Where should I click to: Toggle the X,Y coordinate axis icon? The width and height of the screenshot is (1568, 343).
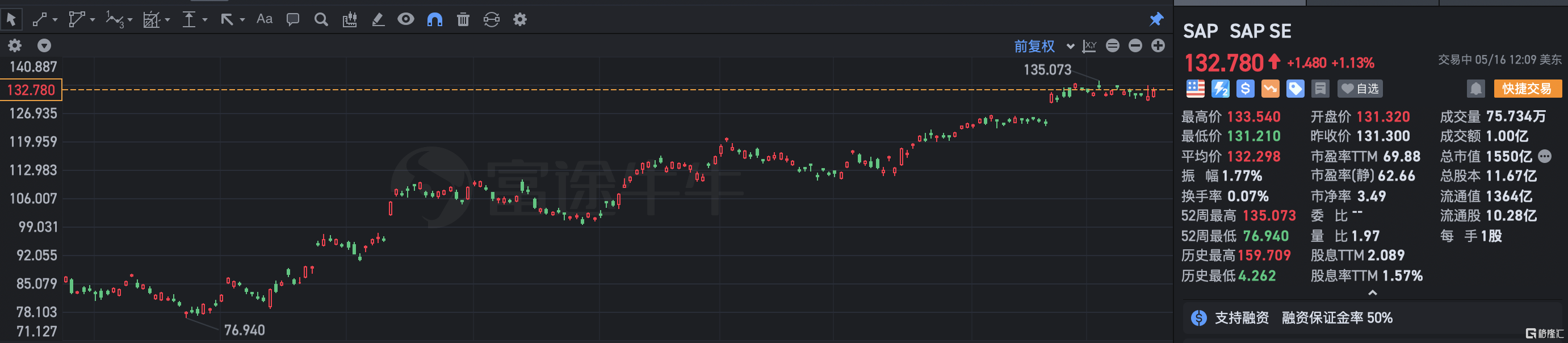[1089, 45]
